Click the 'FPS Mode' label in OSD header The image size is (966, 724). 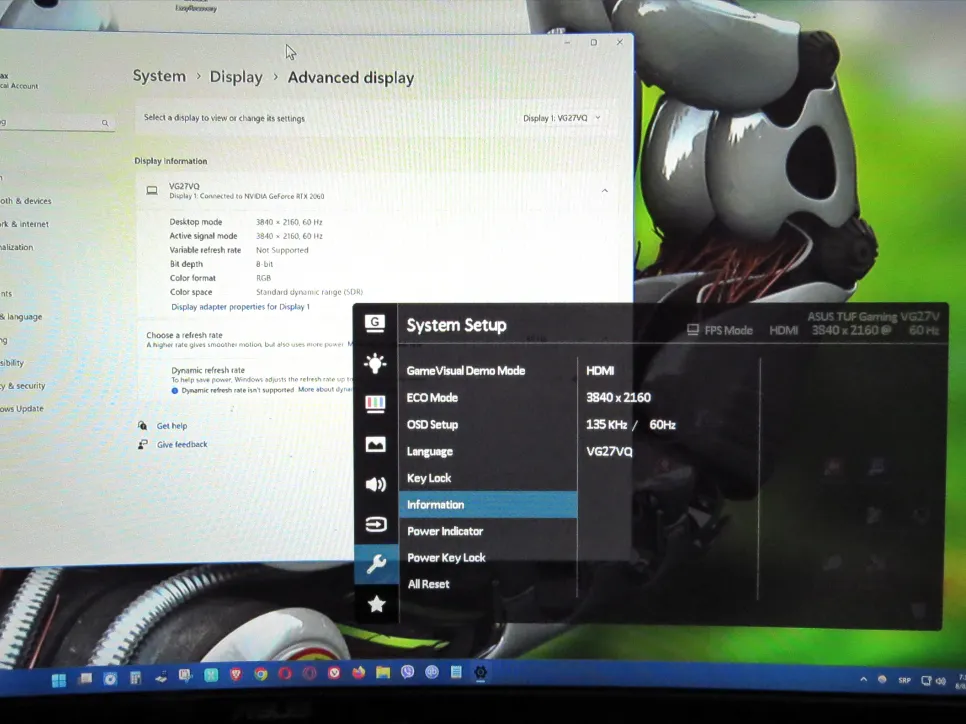pos(728,330)
